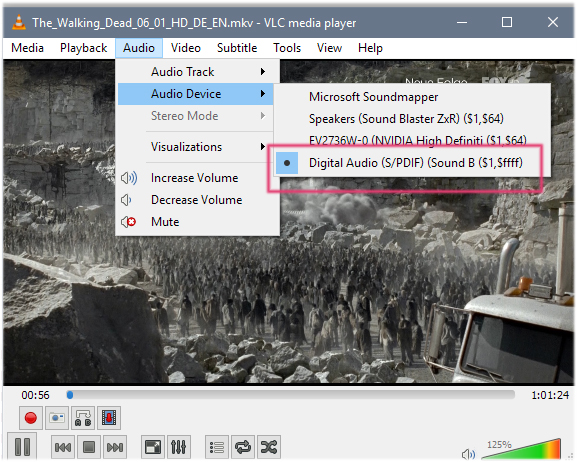The height and width of the screenshot is (462, 577).
Task: Select Digital Audio (S/PDIF) device
Action: pos(412,163)
